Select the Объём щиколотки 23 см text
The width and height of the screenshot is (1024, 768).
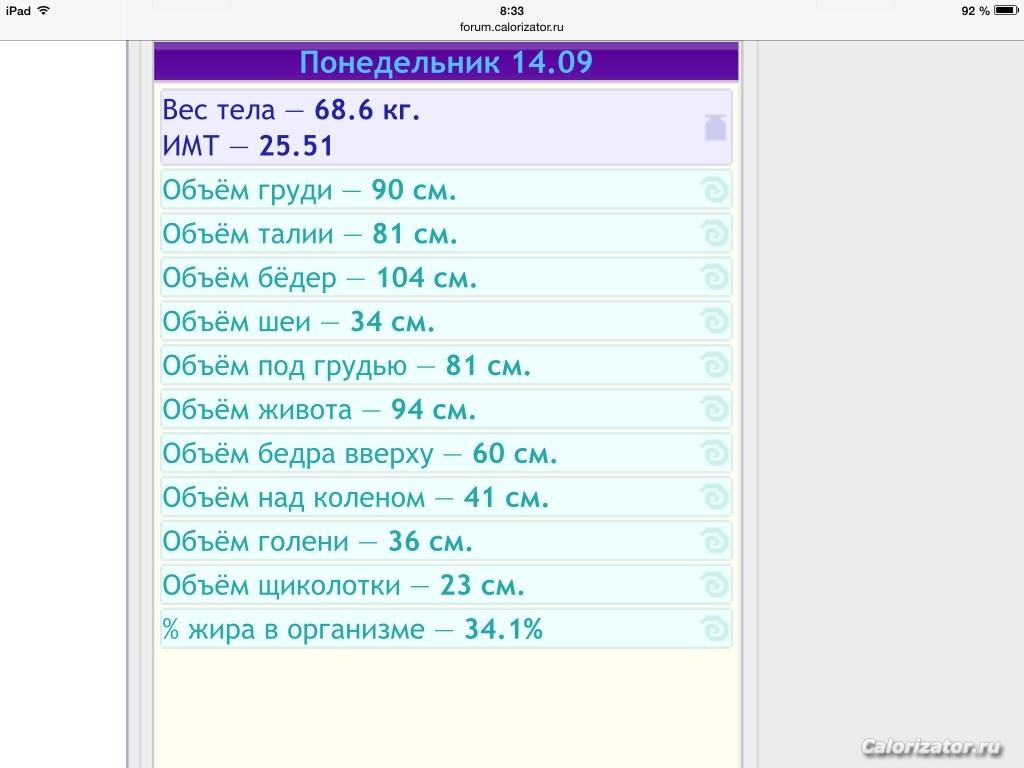tap(344, 586)
